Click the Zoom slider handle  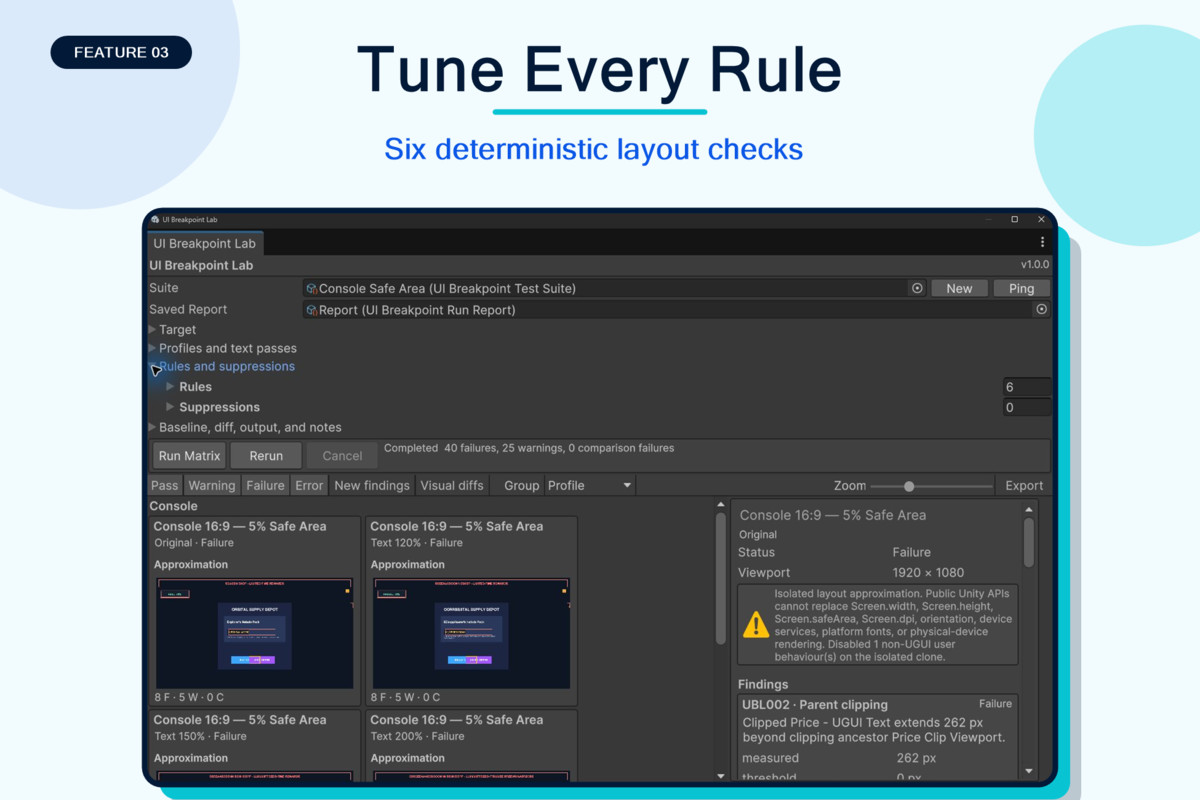click(x=909, y=486)
